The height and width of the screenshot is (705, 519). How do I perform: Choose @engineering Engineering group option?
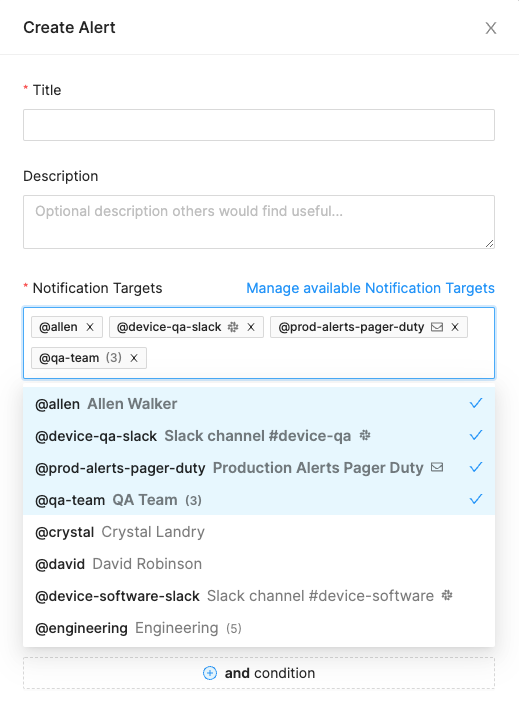(x=259, y=628)
